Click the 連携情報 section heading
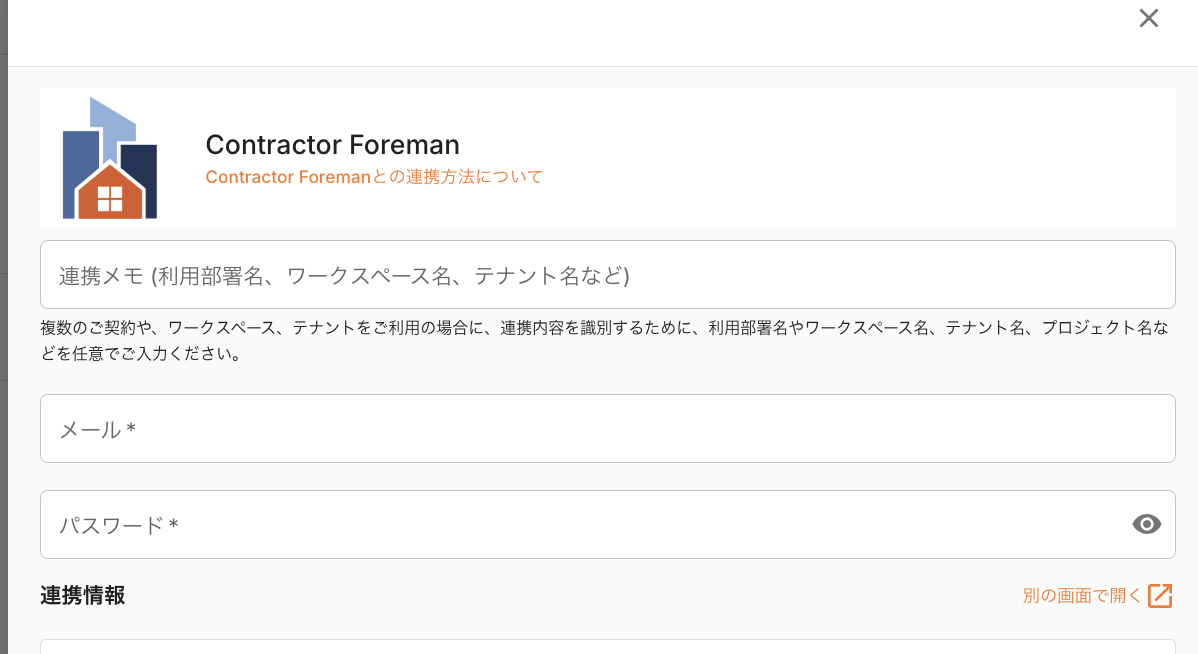This screenshot has height=654, width=1198. coord(83,595)
